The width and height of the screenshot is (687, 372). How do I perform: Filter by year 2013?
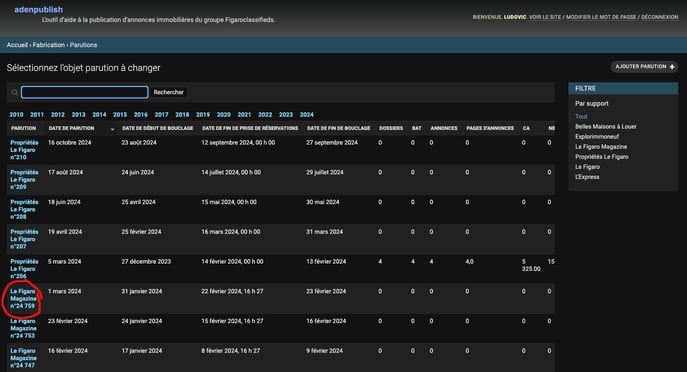pos(78,114)
